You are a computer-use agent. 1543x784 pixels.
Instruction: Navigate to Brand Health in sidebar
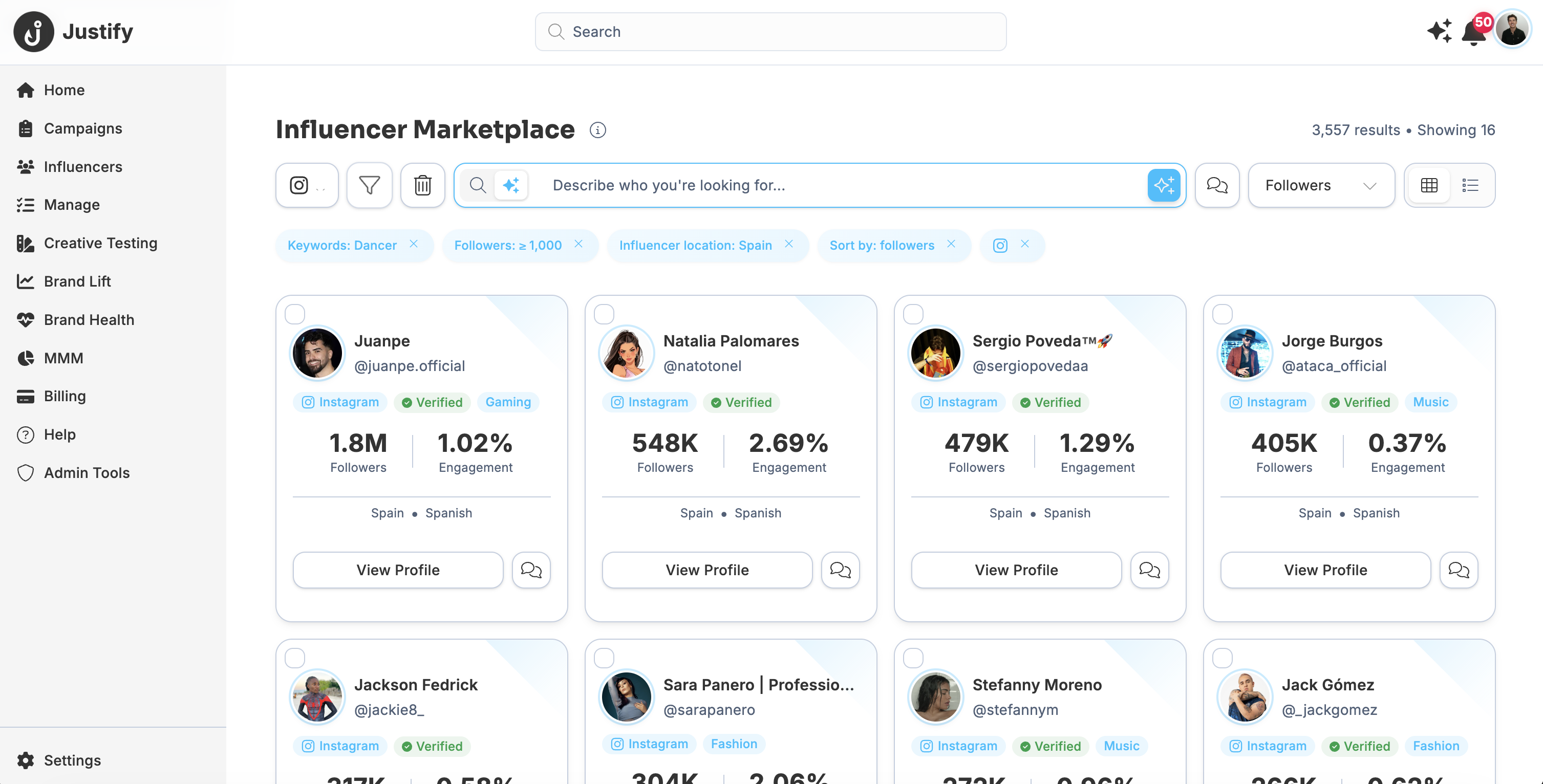point(89,319)
